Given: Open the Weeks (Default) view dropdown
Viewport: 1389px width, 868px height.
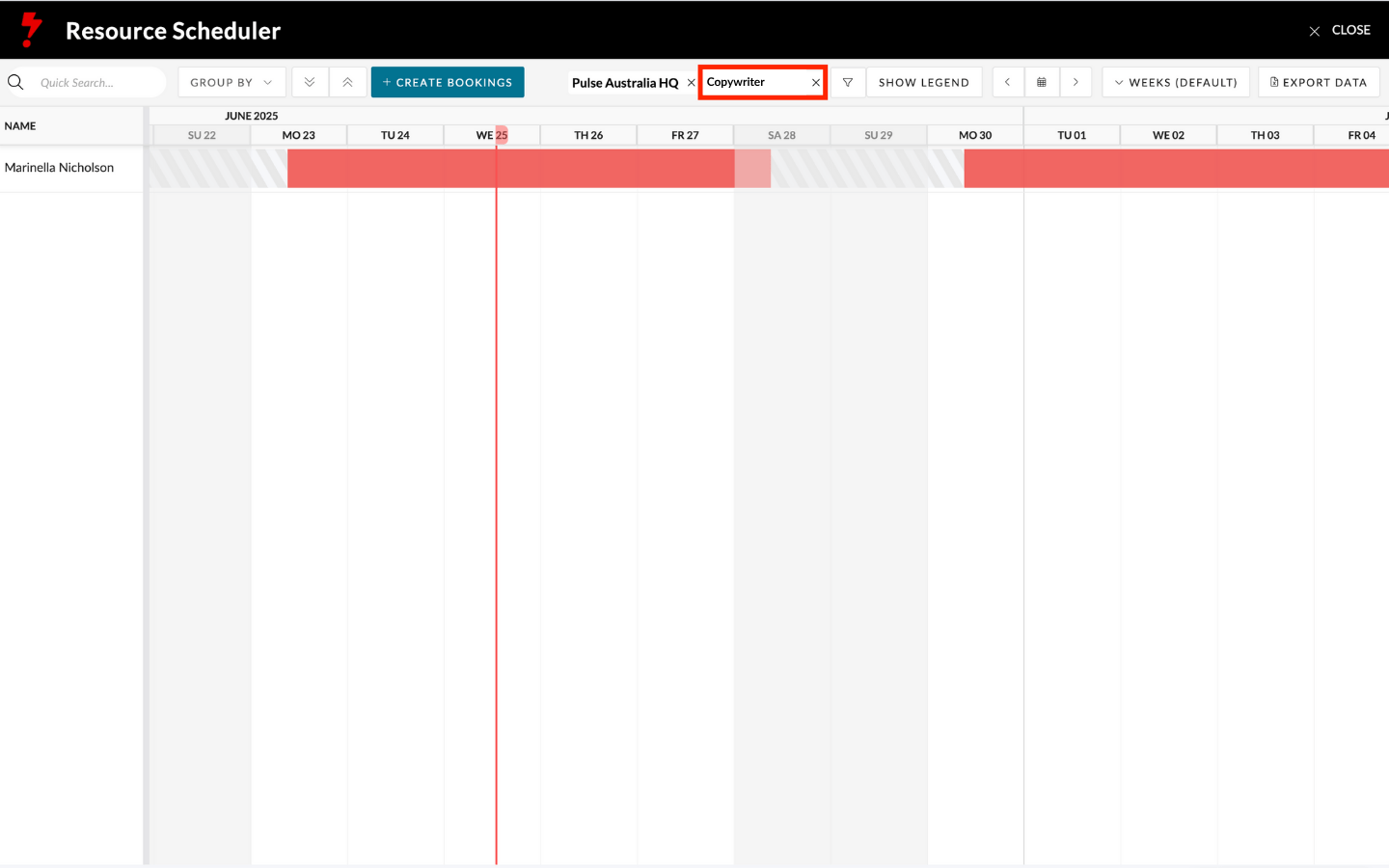Looking at the screenshot, I should (x=1176, y=82).
